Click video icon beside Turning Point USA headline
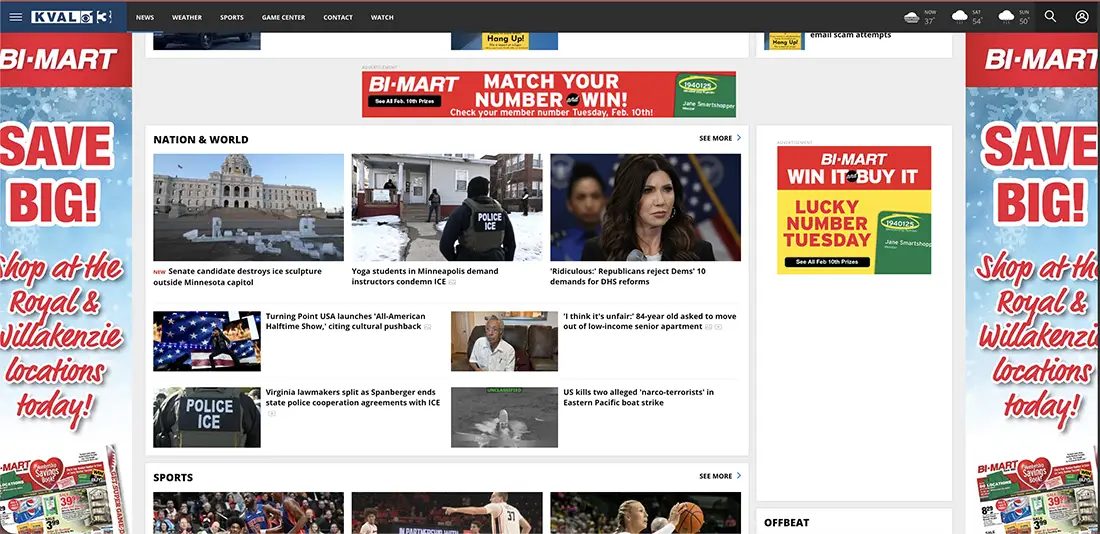Viewport: 1100px width, 534px height. pyautogui.click(x=428, y=327)
